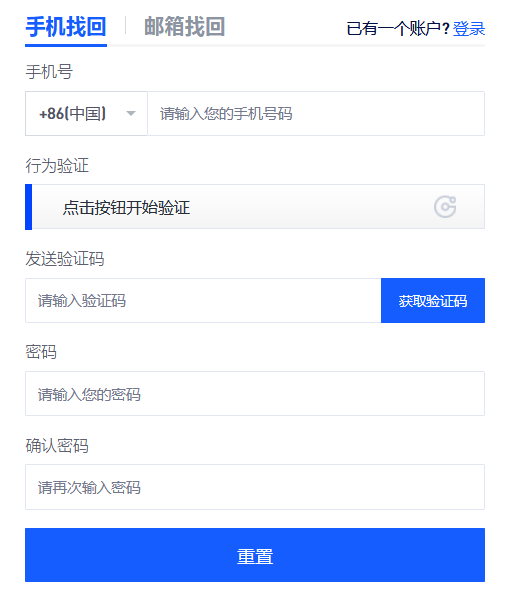Open the +86(中国) country code dropdown

tap(86, 114)
